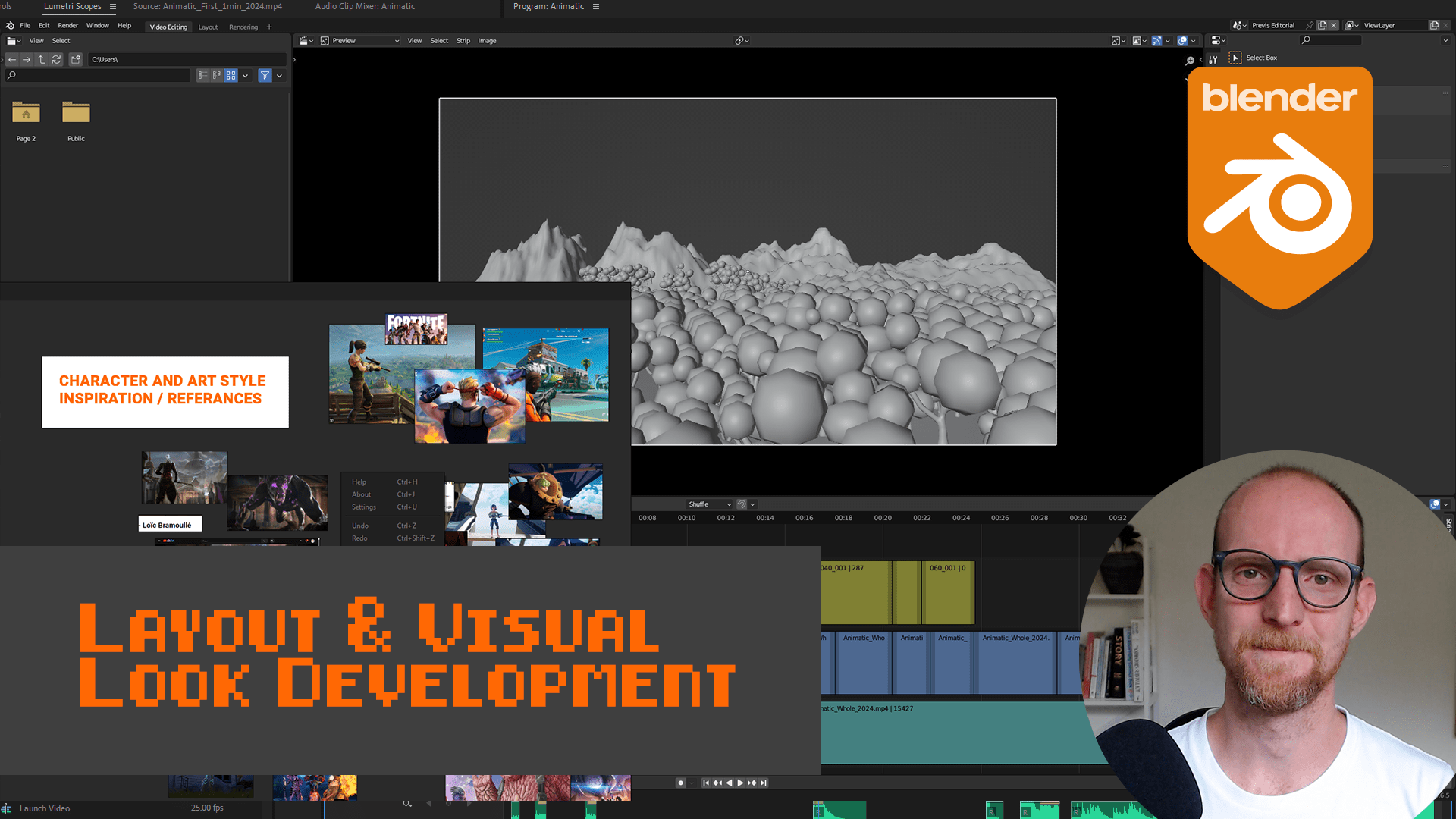Go up to parent directory
The image size is (1456, 819).
pyautogui.click(x=42, y=59)
